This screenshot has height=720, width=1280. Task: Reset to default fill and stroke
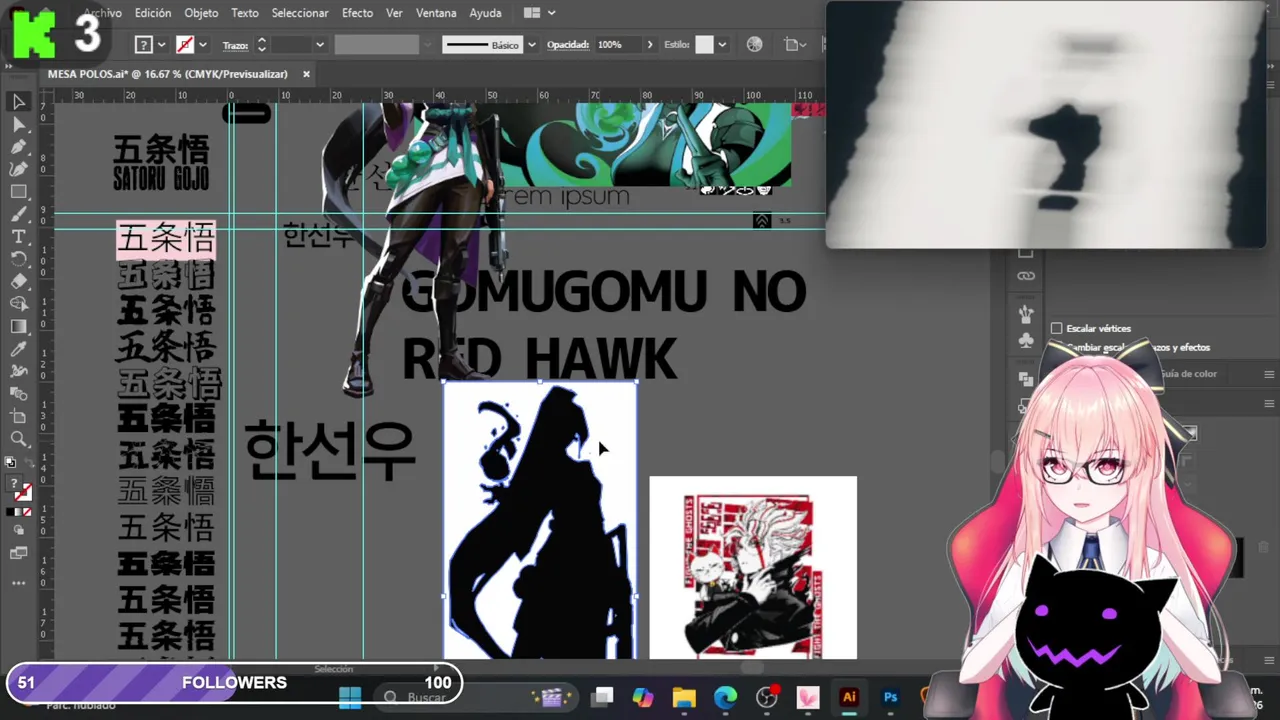[x=11, y=463]
